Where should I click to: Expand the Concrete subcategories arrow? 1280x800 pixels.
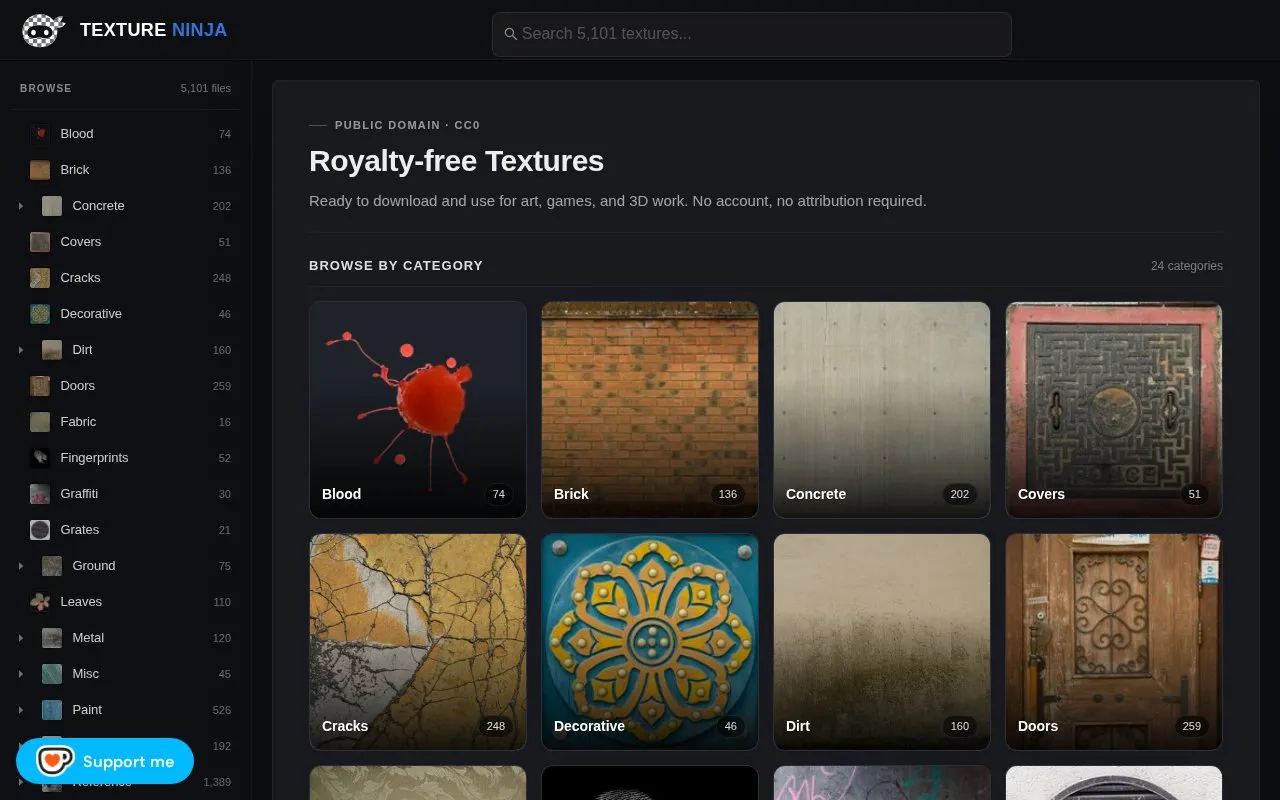(21, 205)
